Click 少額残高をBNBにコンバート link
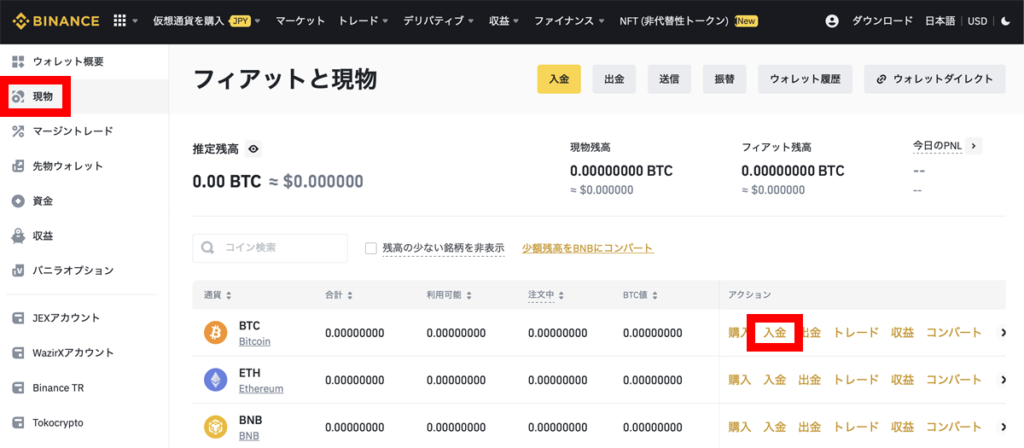 coord(588,248)
